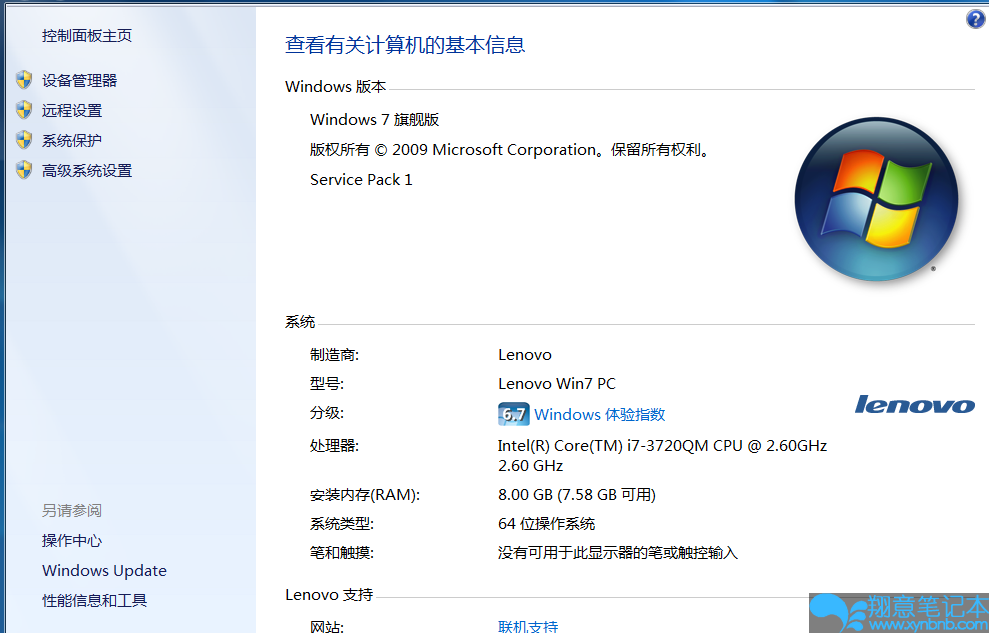Screen dimensions: 989x633
Task: Click the model value Lenovo Win7 PC
Action: pos(557,384)
